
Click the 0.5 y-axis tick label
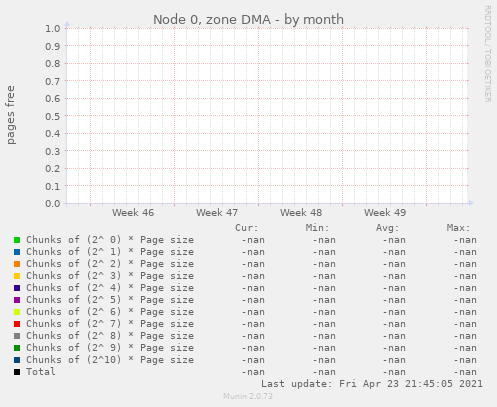[x=53, y=116]
